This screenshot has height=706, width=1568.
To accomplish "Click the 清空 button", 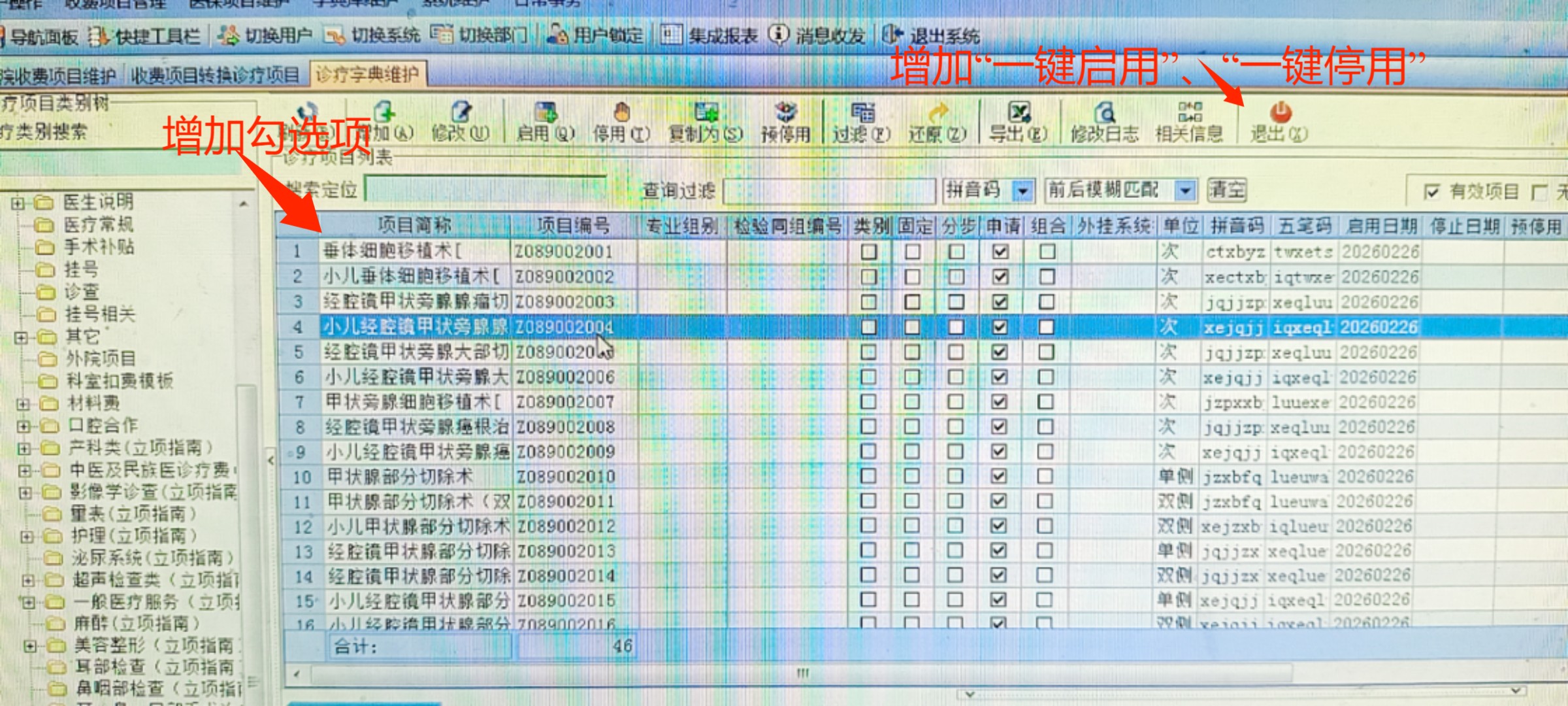I will (1226, 190).
